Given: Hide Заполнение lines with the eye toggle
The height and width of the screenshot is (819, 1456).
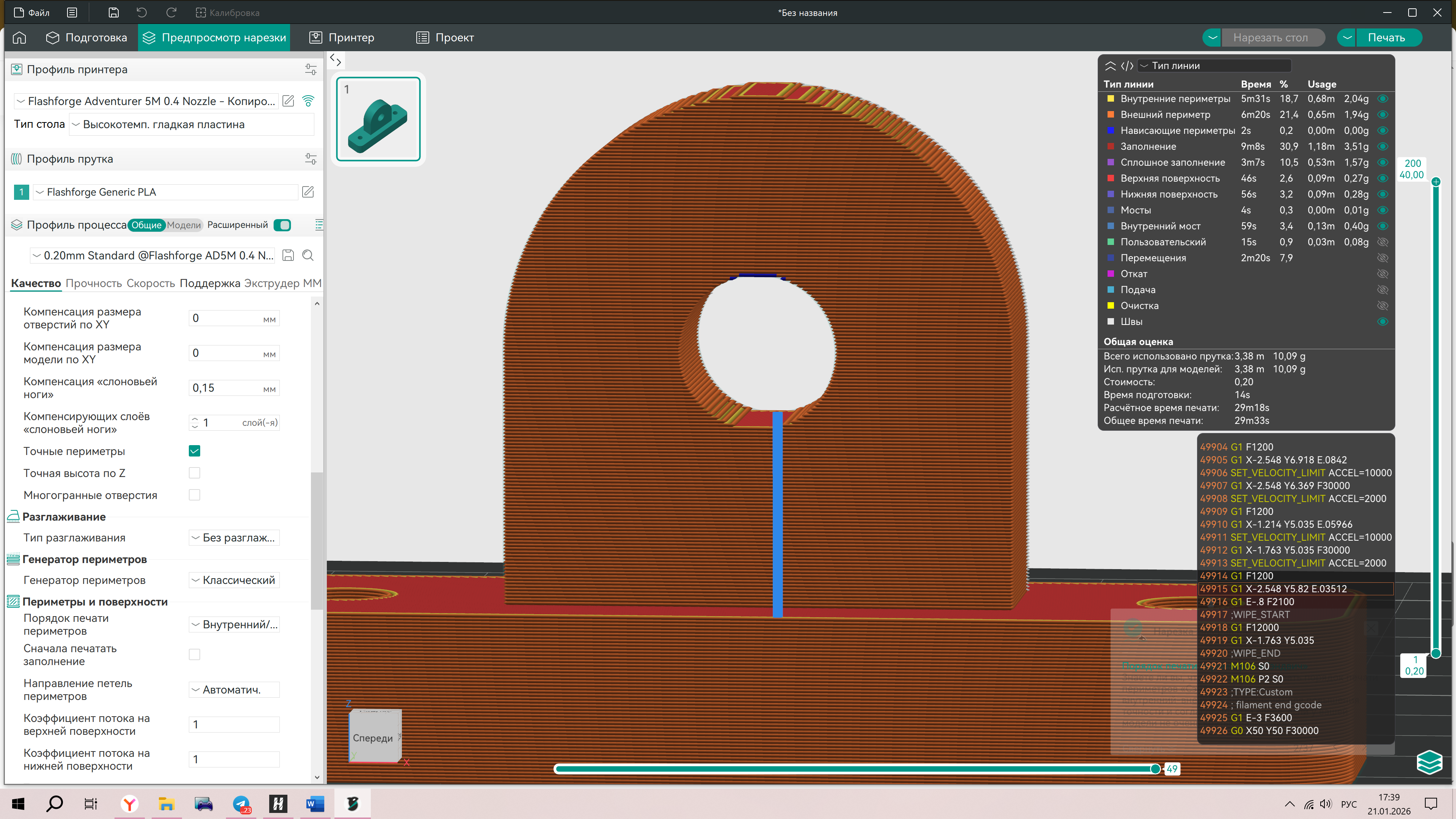Looking at the screenshot, I should click(x=1382, y=146).
